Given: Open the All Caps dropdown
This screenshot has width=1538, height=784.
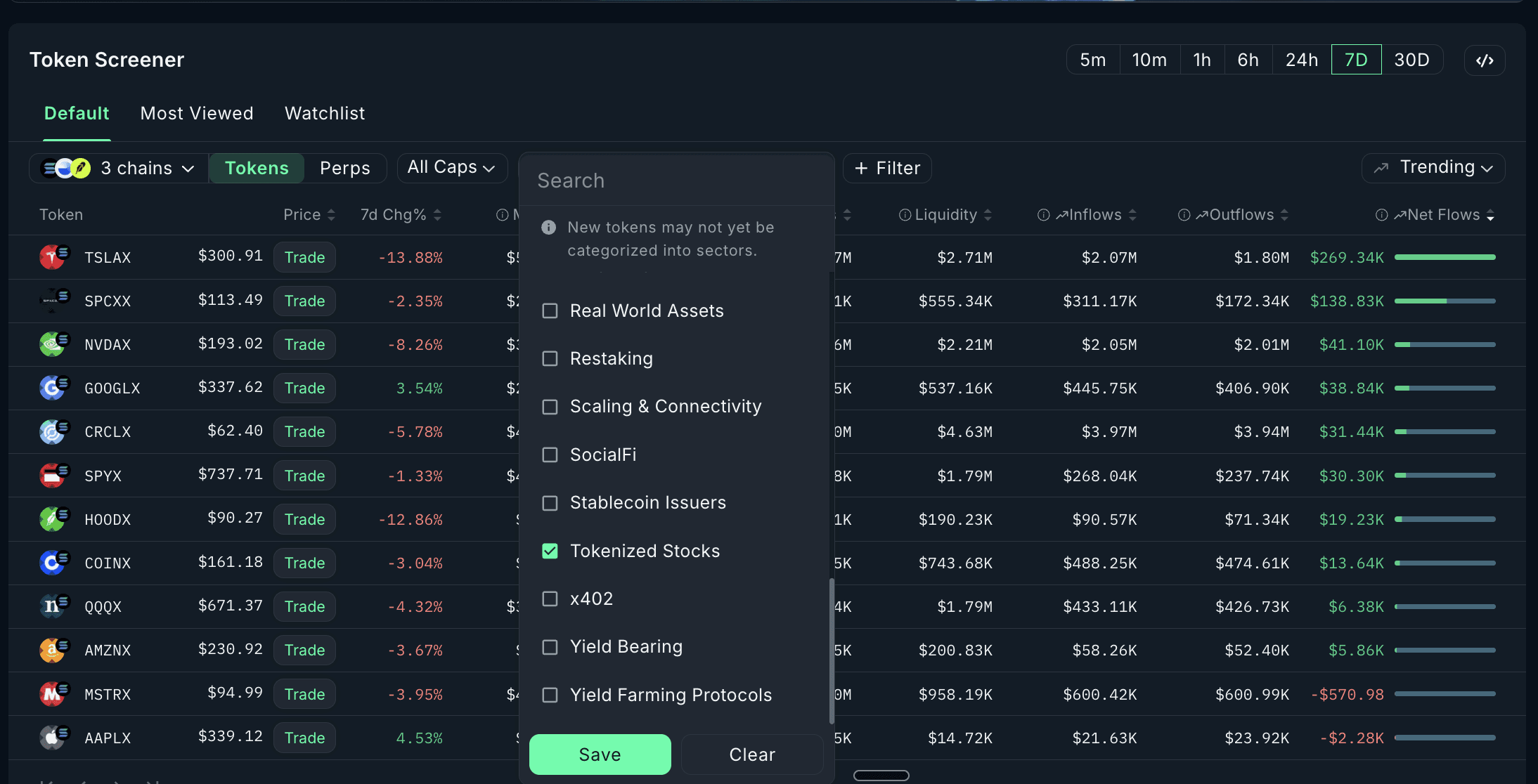Looking at the screenshot, I should 452,168.
